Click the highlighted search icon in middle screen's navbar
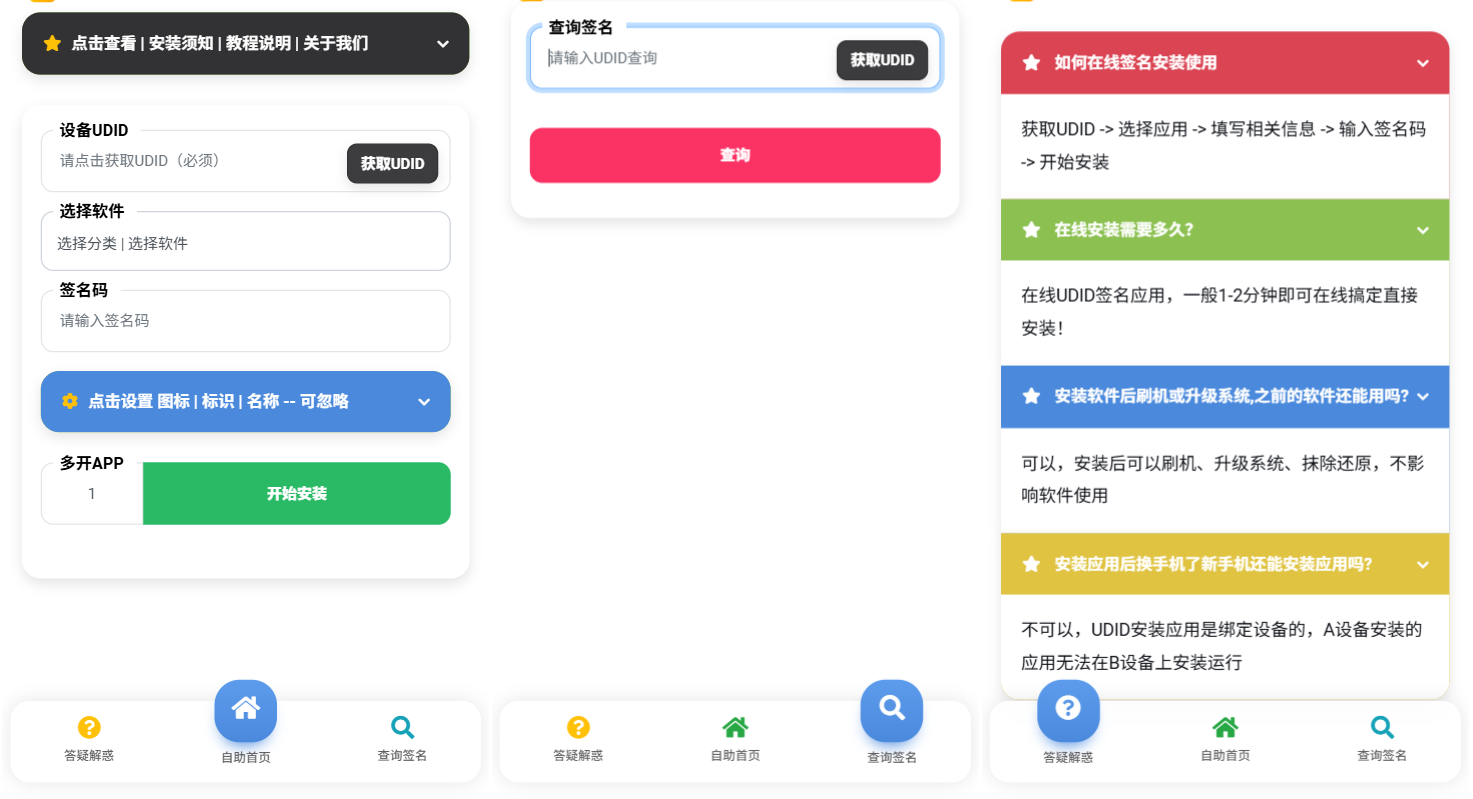 891,710
